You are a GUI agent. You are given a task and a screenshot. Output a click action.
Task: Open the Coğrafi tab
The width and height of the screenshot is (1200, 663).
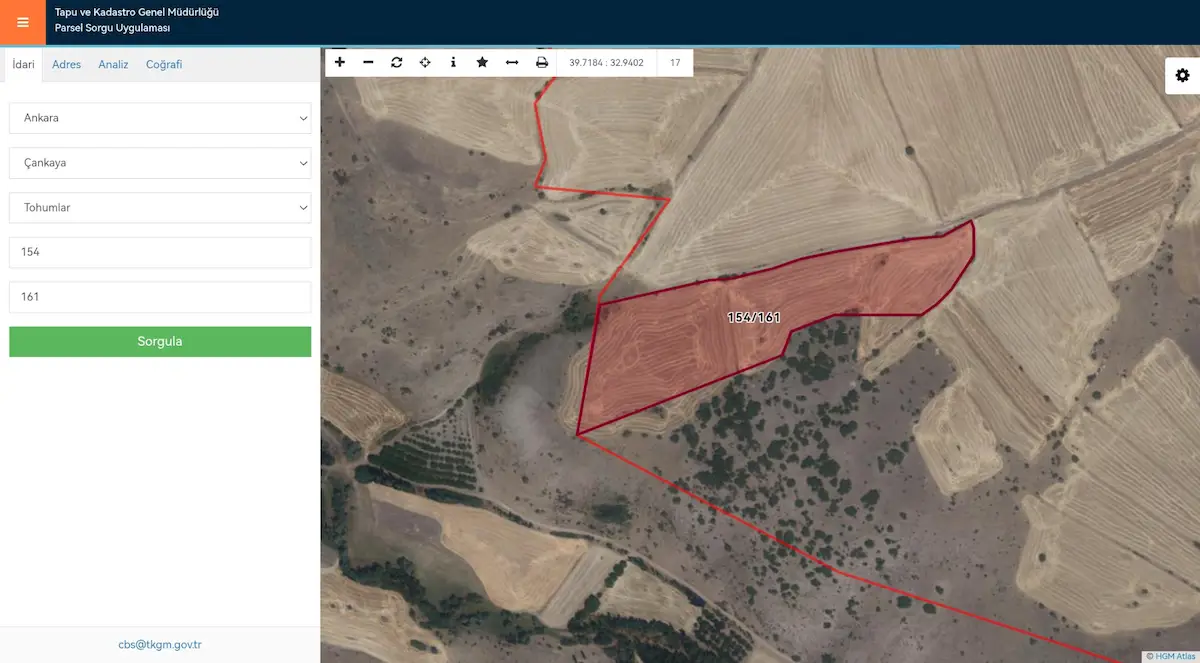pyautogui.click(x=164, y=64)
